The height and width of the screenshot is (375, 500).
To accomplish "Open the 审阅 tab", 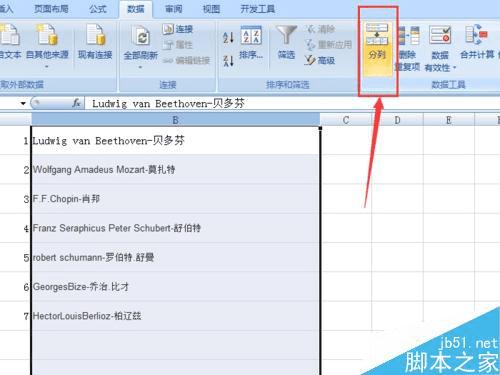I will (174, 9).
